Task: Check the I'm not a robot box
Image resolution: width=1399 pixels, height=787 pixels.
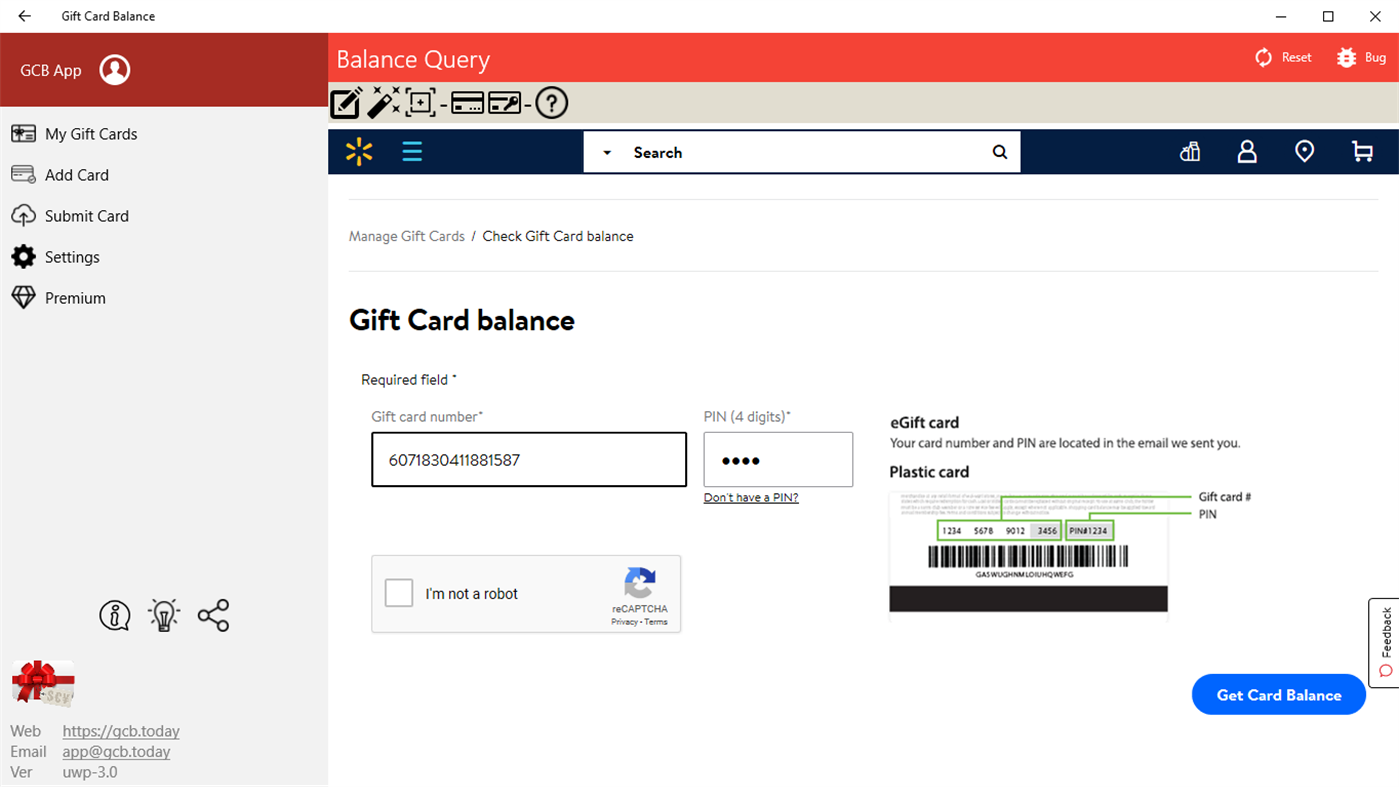Action: pyautogui.click(x=399, y=592)
